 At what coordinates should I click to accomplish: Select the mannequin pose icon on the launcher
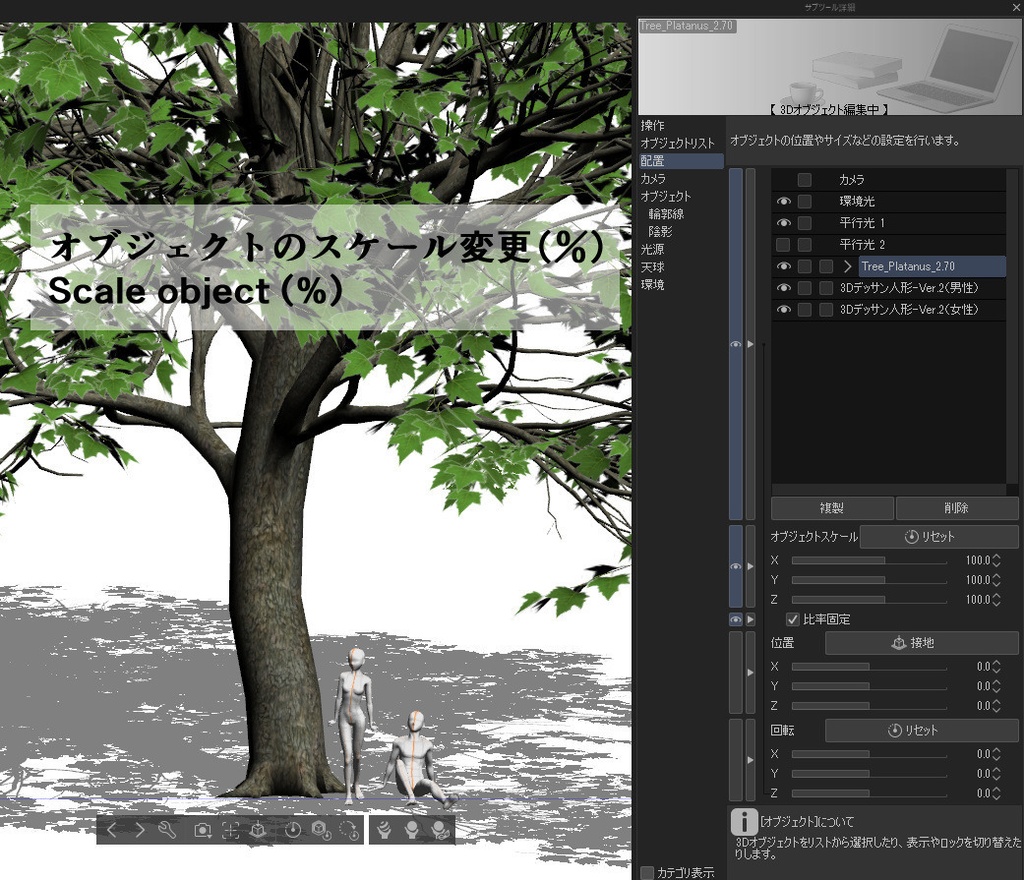385,830
